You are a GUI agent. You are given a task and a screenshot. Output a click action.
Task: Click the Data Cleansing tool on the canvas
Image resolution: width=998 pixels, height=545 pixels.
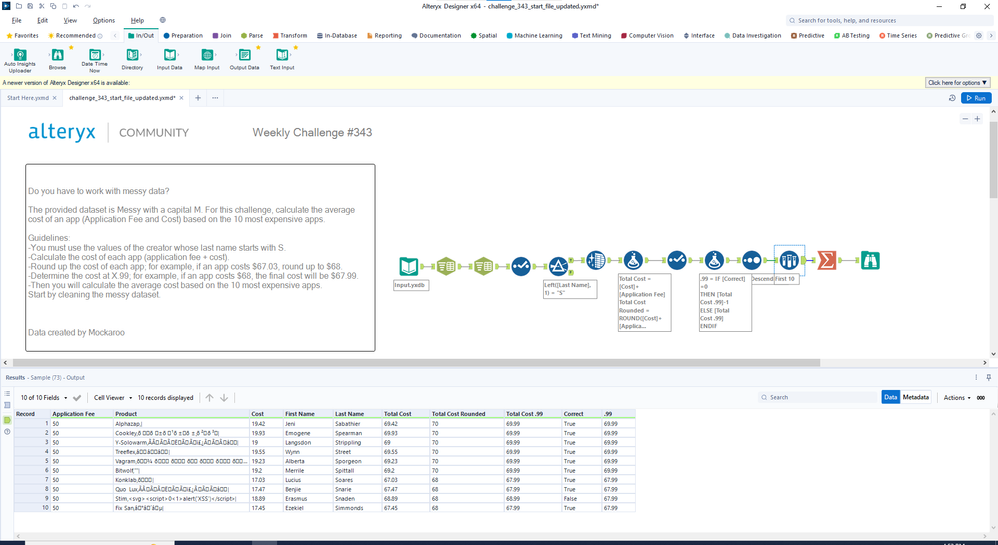click(596, 260)
